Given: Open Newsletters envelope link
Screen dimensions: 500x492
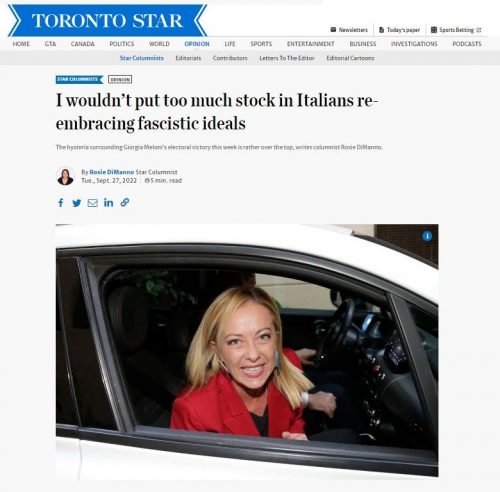Looking at the screenshot, I should (349, 30).
